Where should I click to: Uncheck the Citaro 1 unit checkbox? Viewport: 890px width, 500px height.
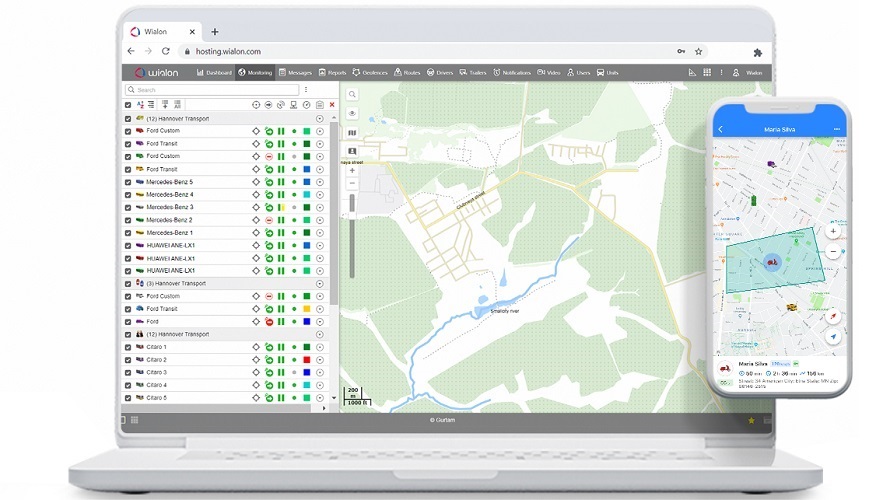point(127,347)
